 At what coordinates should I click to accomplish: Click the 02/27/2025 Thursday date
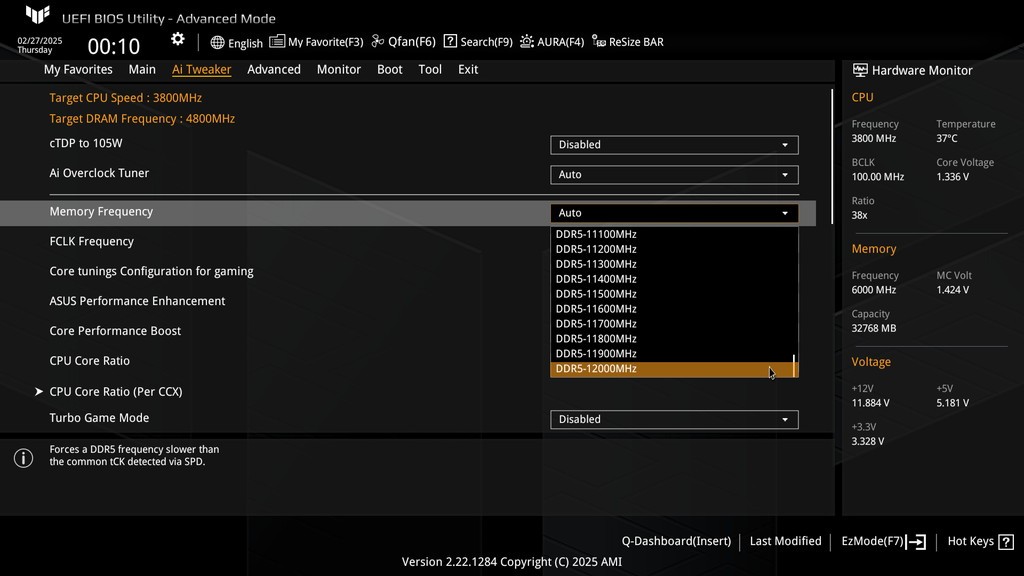39,45
